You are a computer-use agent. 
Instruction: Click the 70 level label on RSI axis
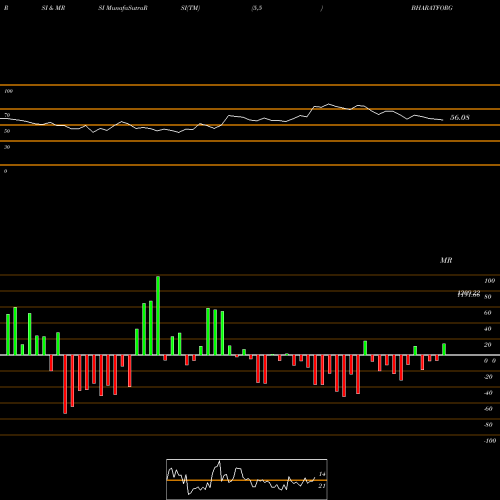tap(7, 115)
